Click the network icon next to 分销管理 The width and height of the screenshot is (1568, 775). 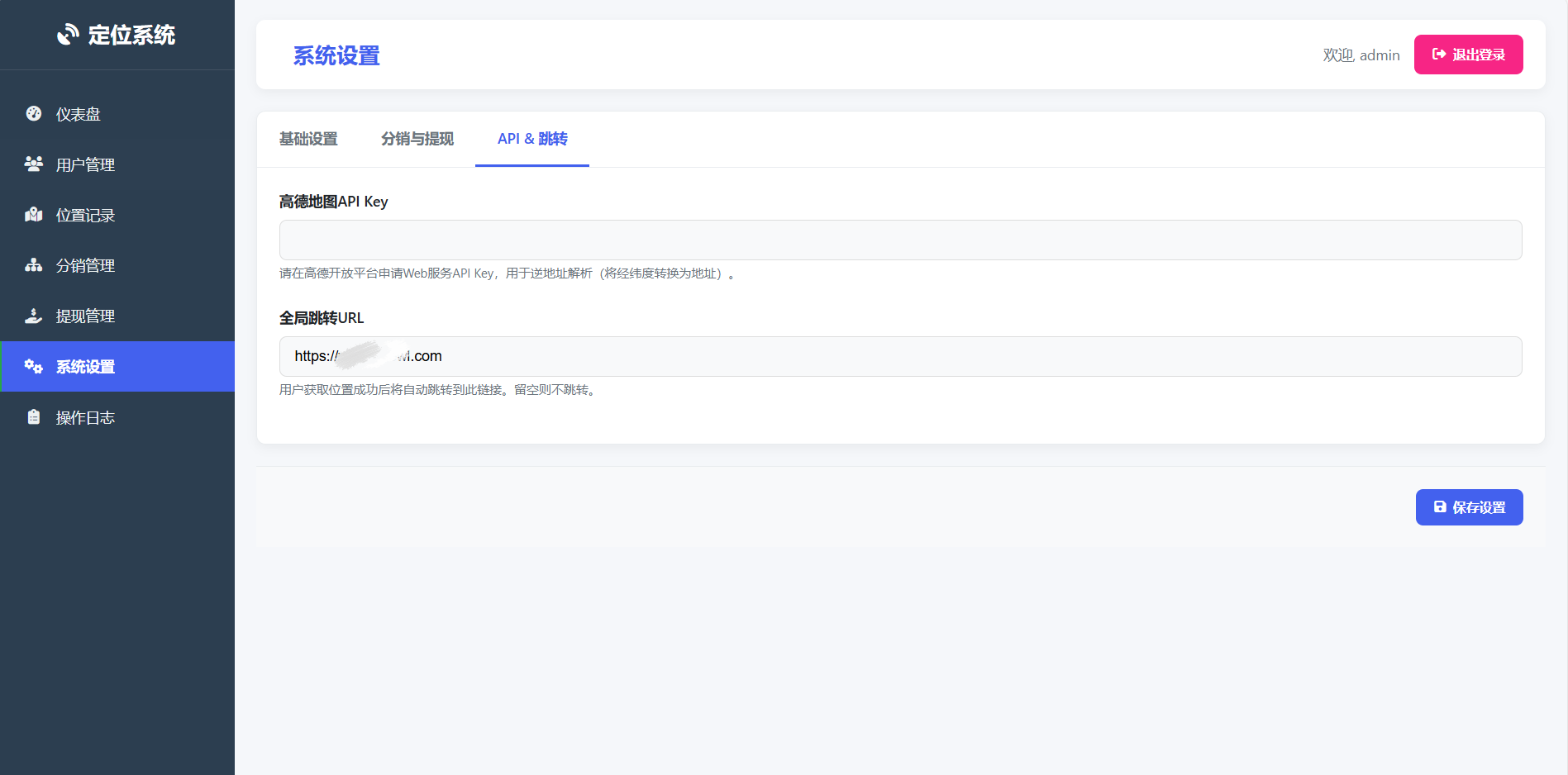[x=33, y=265]
